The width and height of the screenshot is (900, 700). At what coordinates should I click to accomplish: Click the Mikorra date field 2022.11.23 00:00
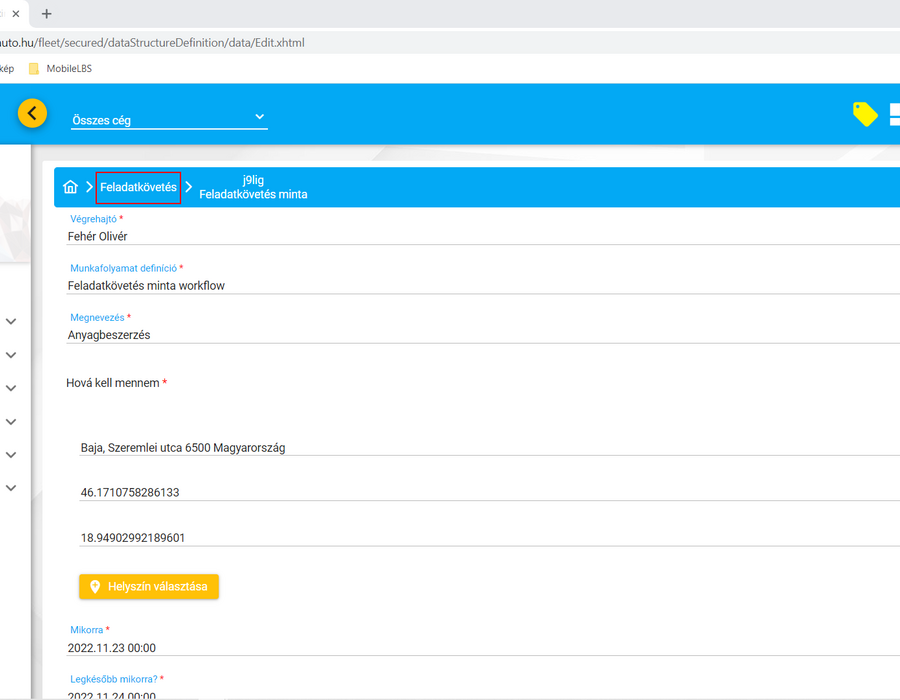pos(483,648)
